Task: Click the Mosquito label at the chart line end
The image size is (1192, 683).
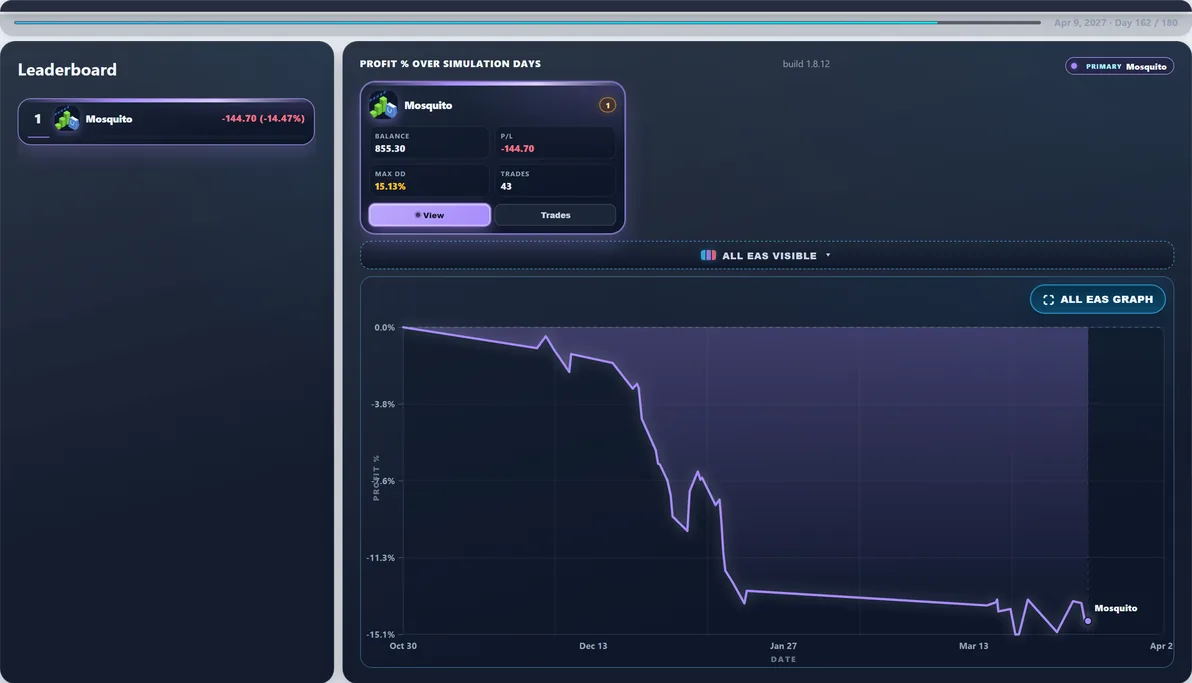Action: (x=1115, y=608)
